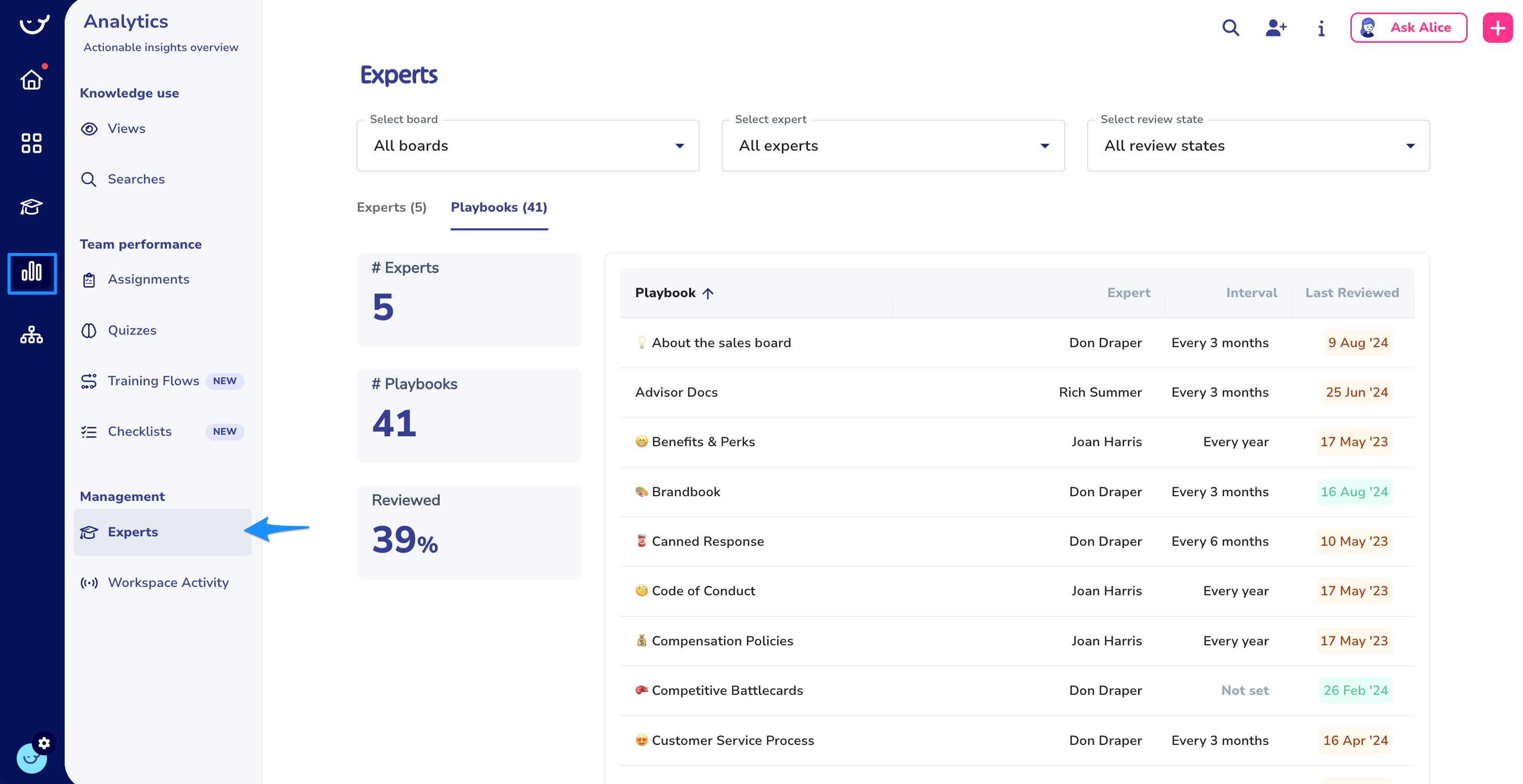Open the graduation cap learning icon
Viewport: 1523px width, 784px height.
point(31,207)
